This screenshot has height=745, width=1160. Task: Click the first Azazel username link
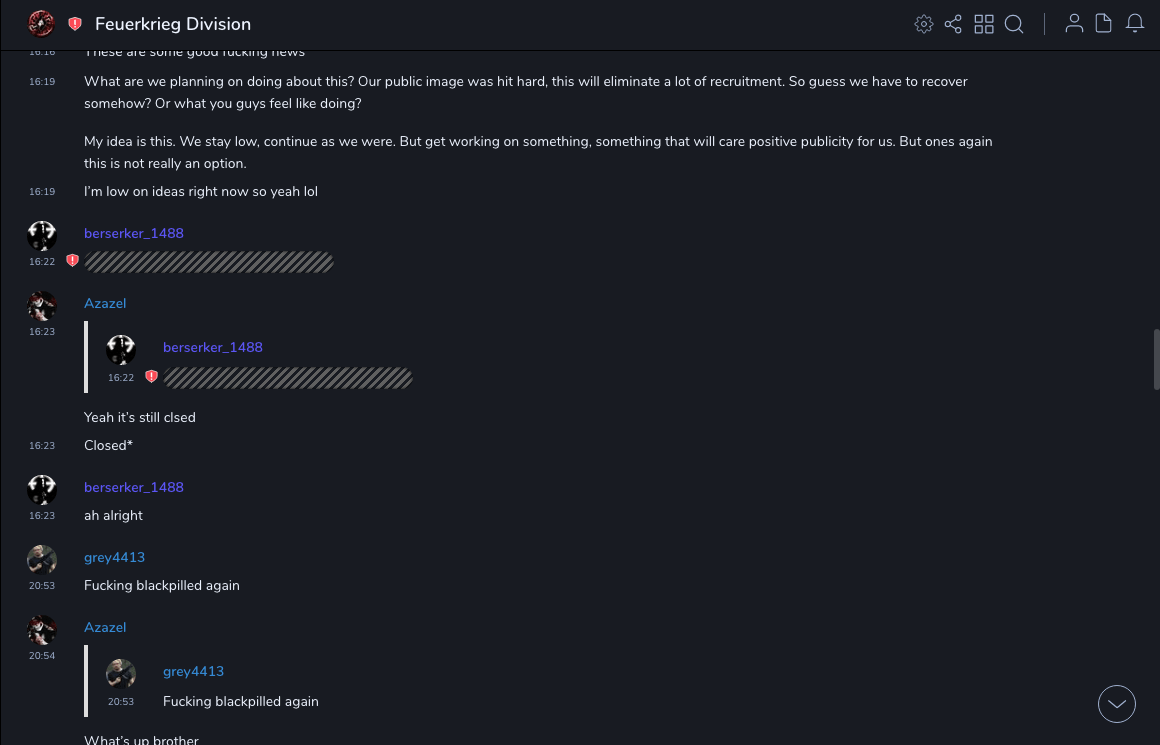[105, 303]
